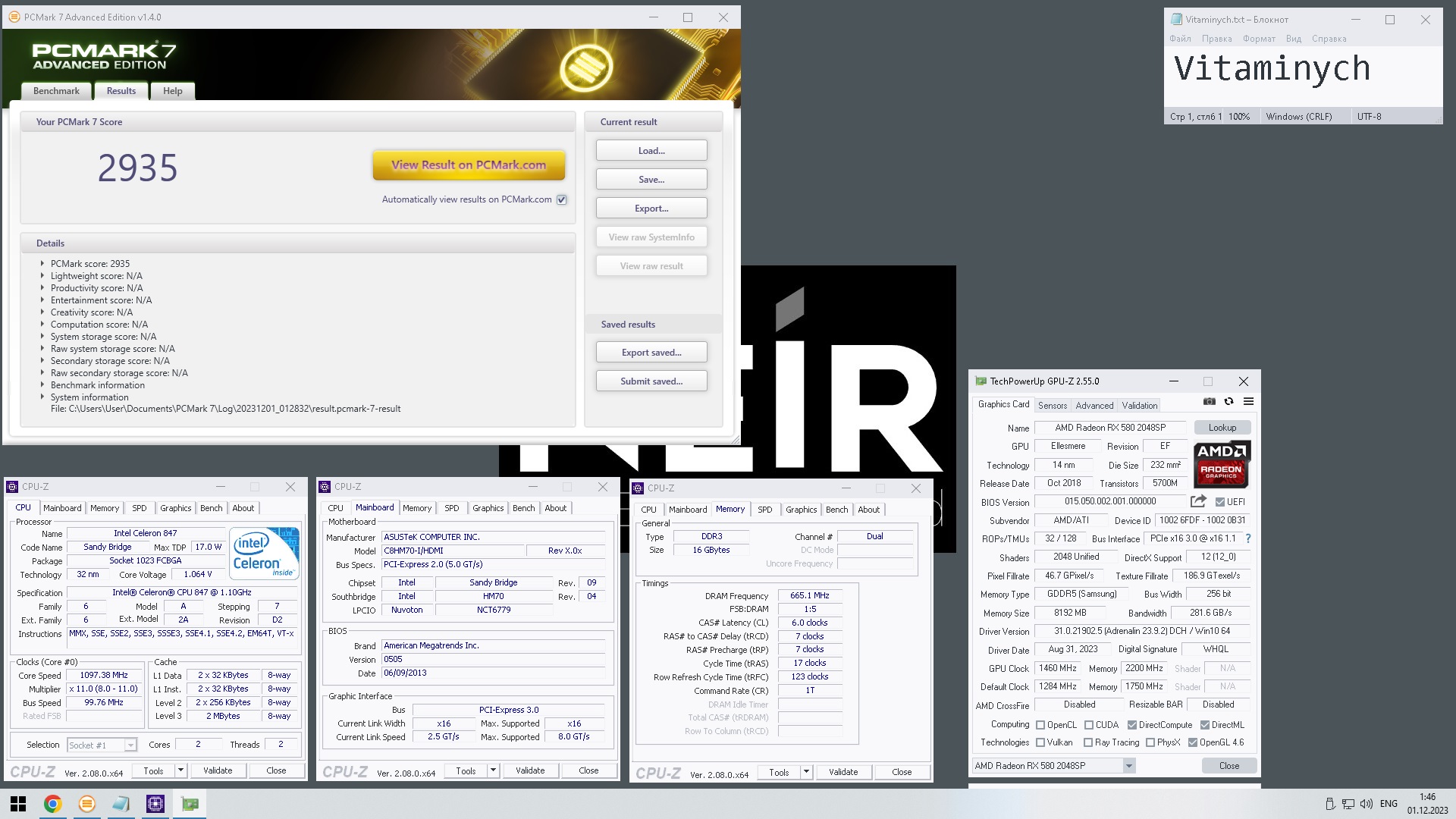Open the CPU-Z taskbar icon
Image resolution: width=1456 pixels, height=819 pixels.
click(155, 804)
